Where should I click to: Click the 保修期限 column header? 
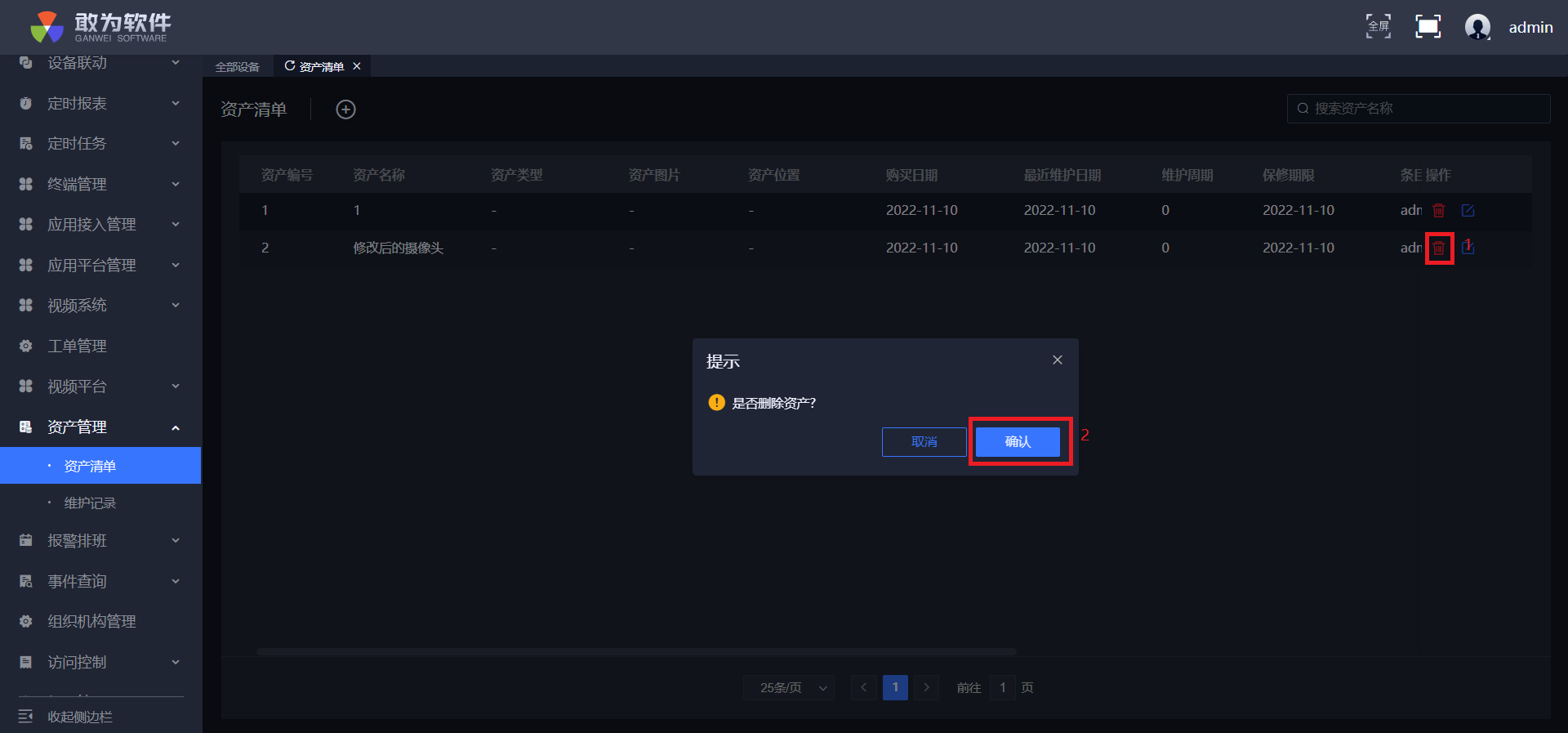(1289, 176)
